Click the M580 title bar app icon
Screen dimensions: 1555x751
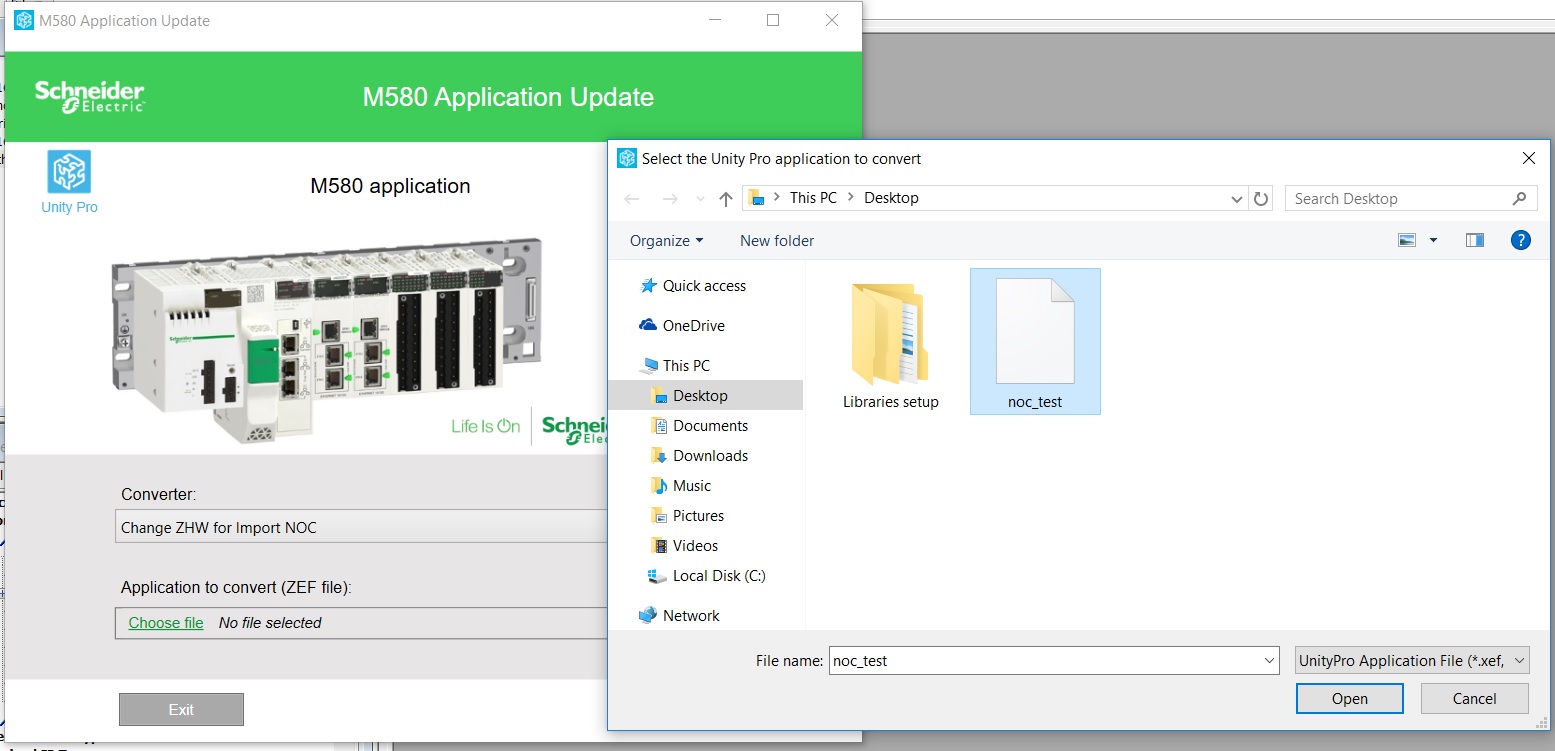point(24,21)
